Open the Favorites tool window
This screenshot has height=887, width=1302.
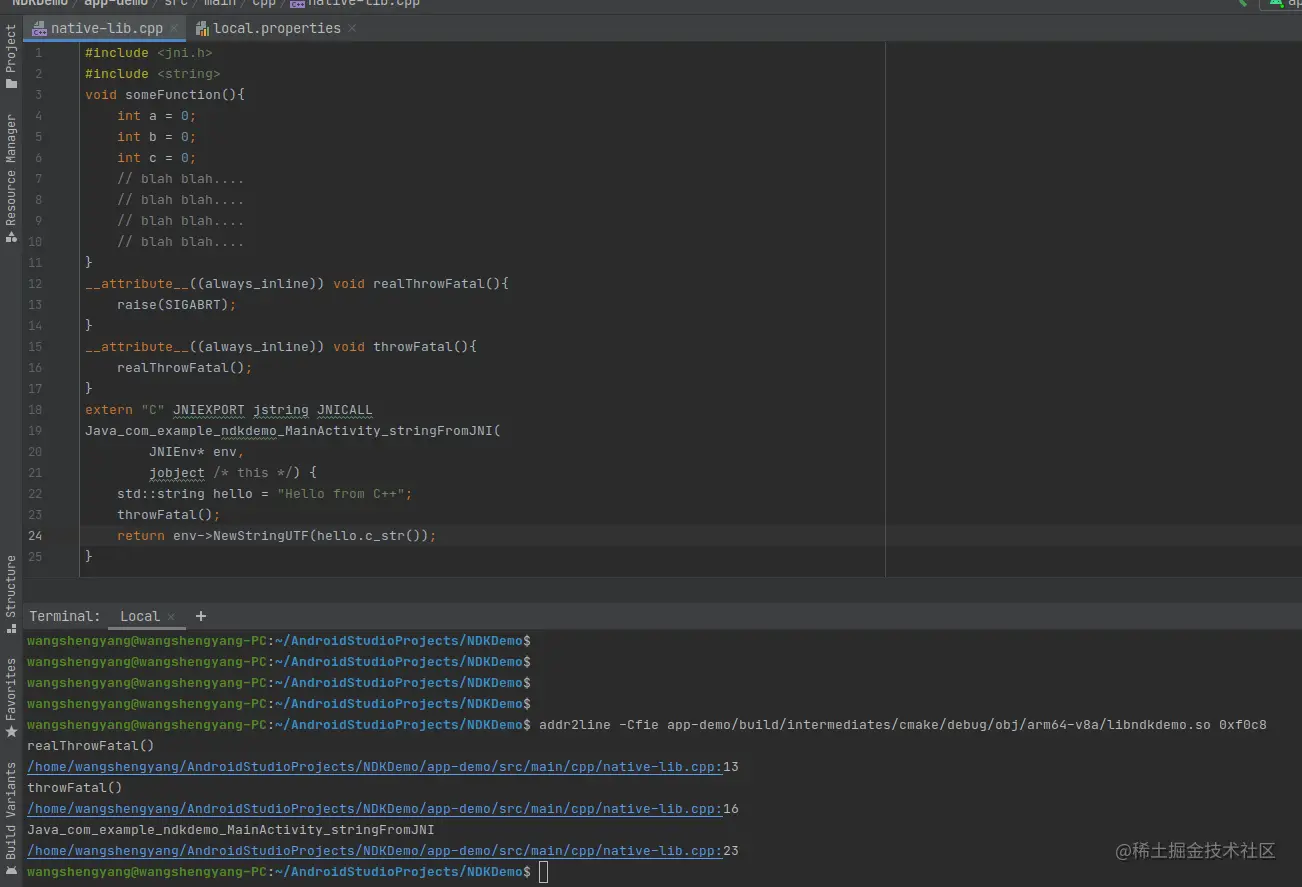[11, 697]
